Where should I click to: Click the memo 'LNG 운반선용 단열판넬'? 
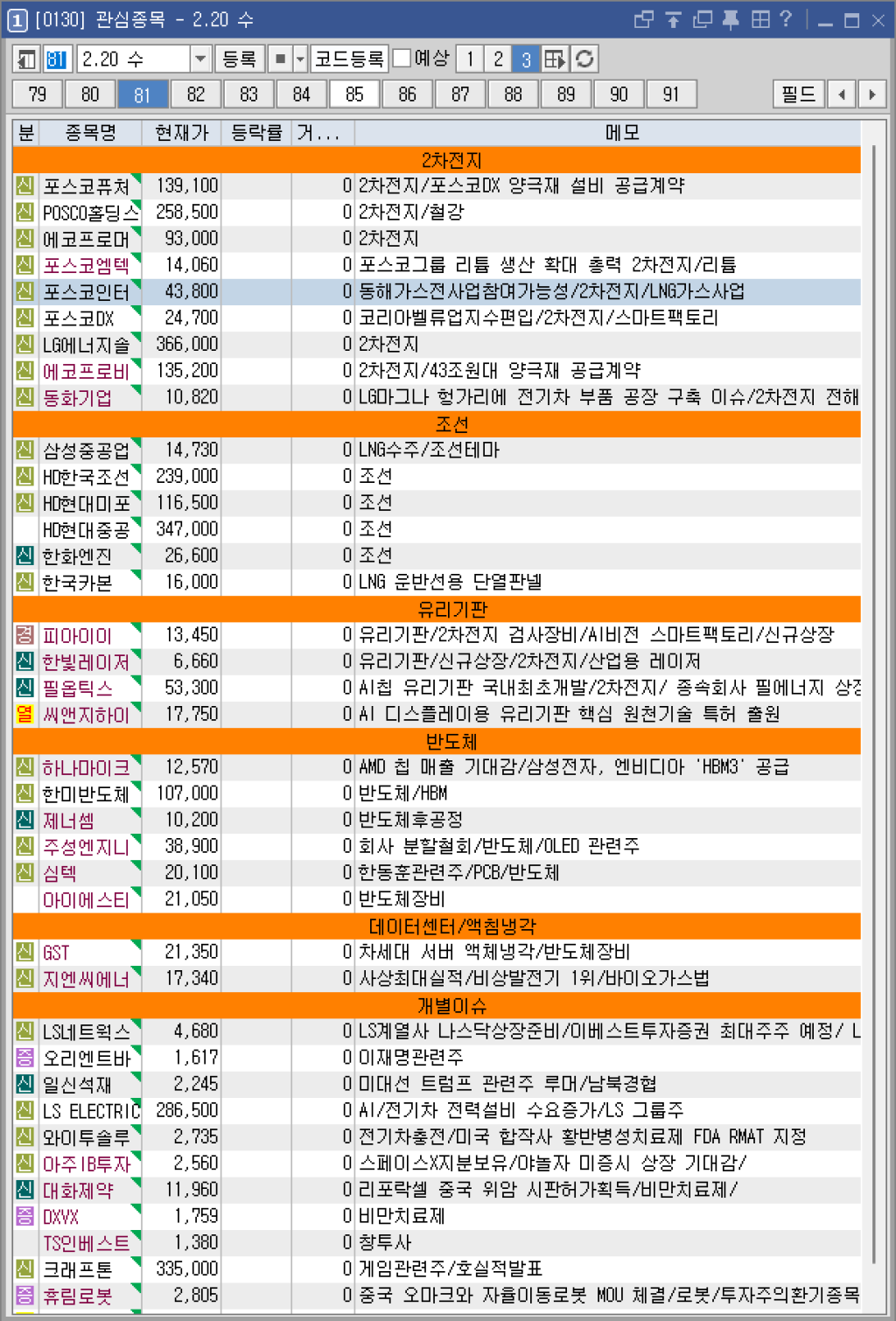450,582
